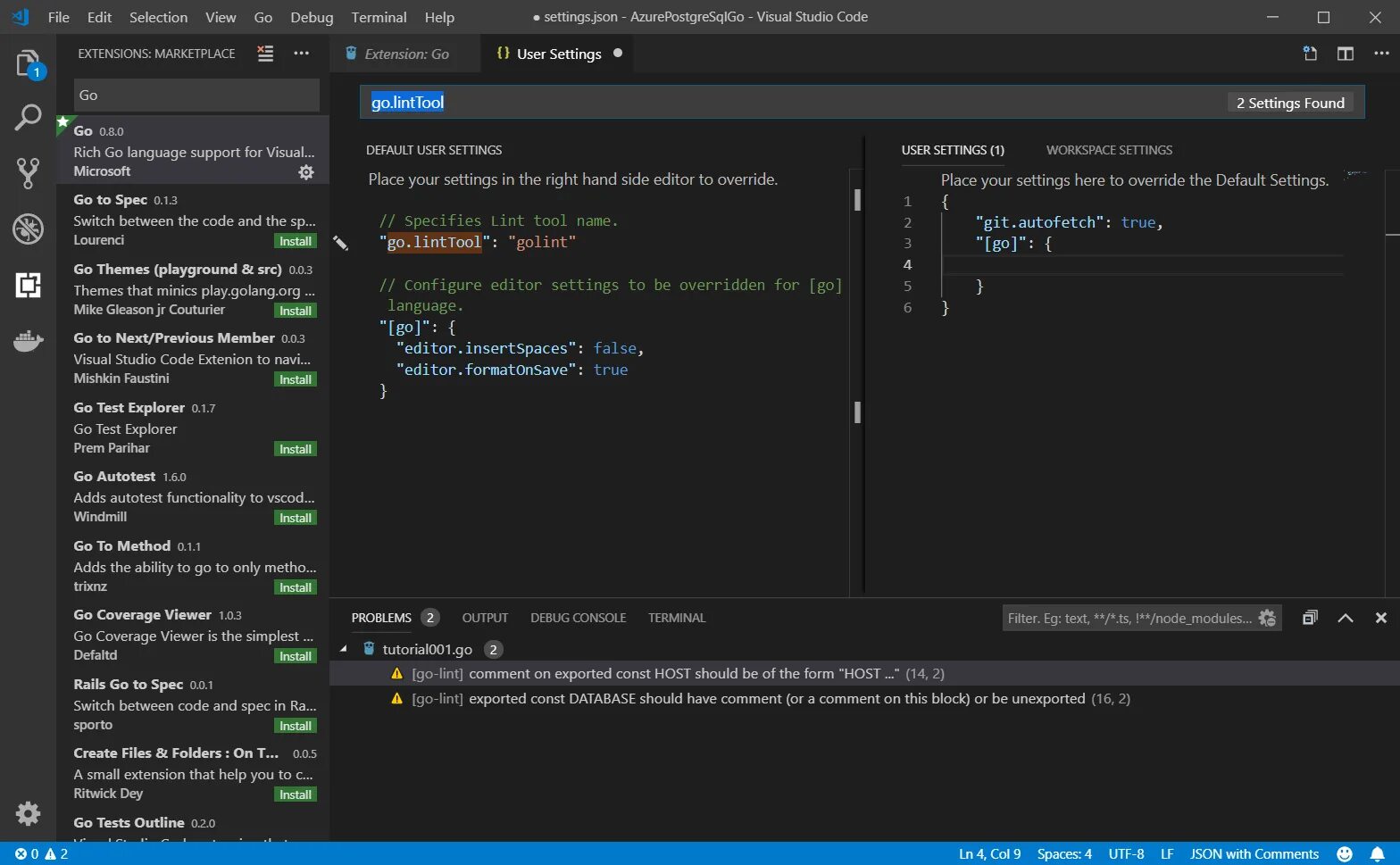Image resolution: width=1400 pixels, height=865 pixels.
Task: Clear extensions search results icon
Action: coord(265,54)
